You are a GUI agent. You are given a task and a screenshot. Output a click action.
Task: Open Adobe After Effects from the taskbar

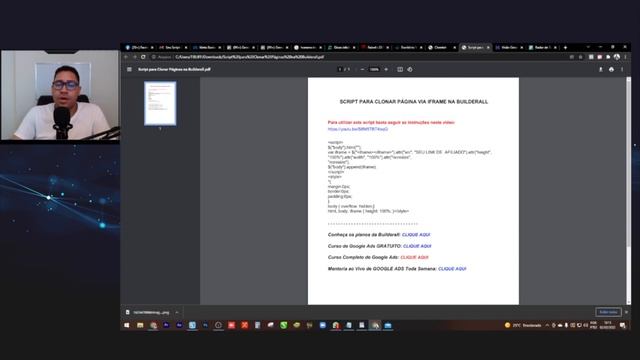179,325
